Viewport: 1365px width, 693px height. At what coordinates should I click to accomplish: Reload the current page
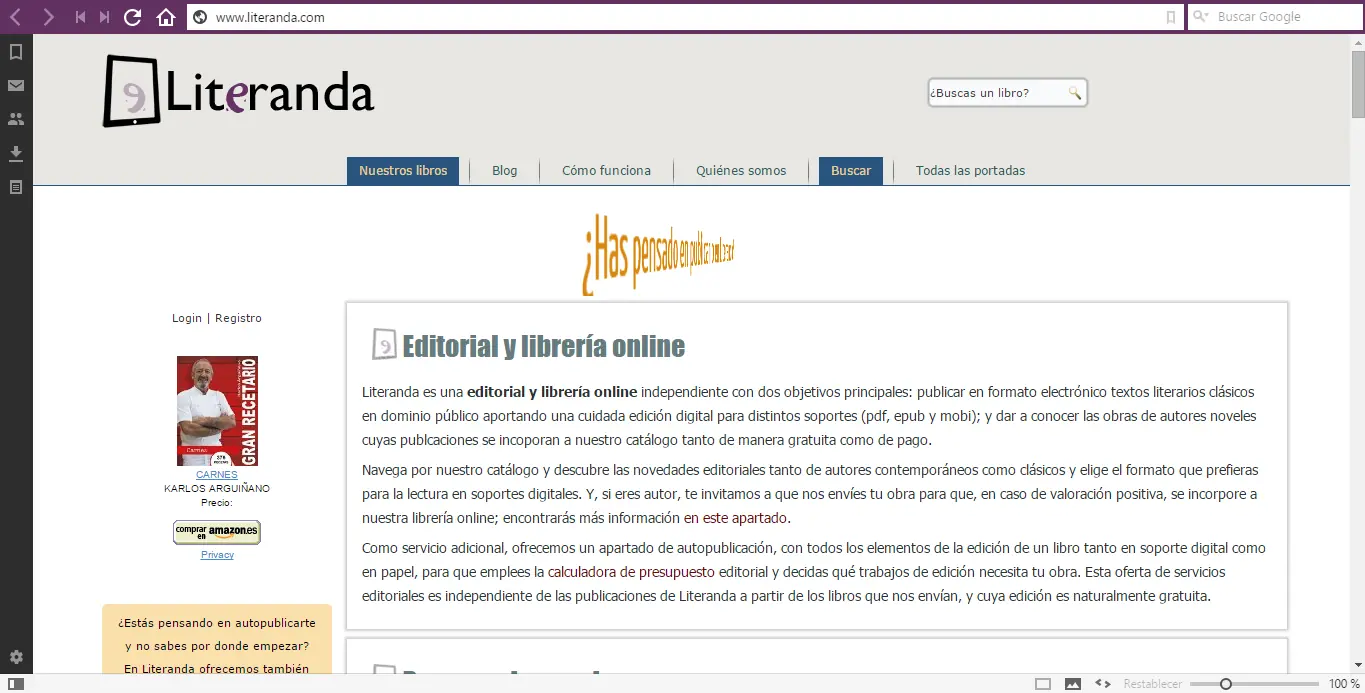pyautogui.click(x=133, y=17)
